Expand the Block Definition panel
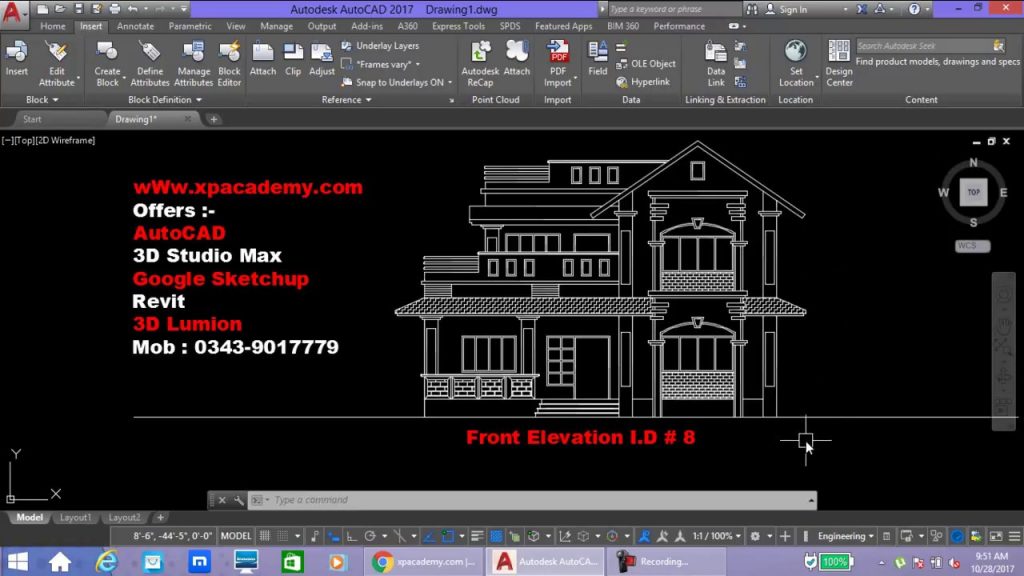 (x=165, y=100)
